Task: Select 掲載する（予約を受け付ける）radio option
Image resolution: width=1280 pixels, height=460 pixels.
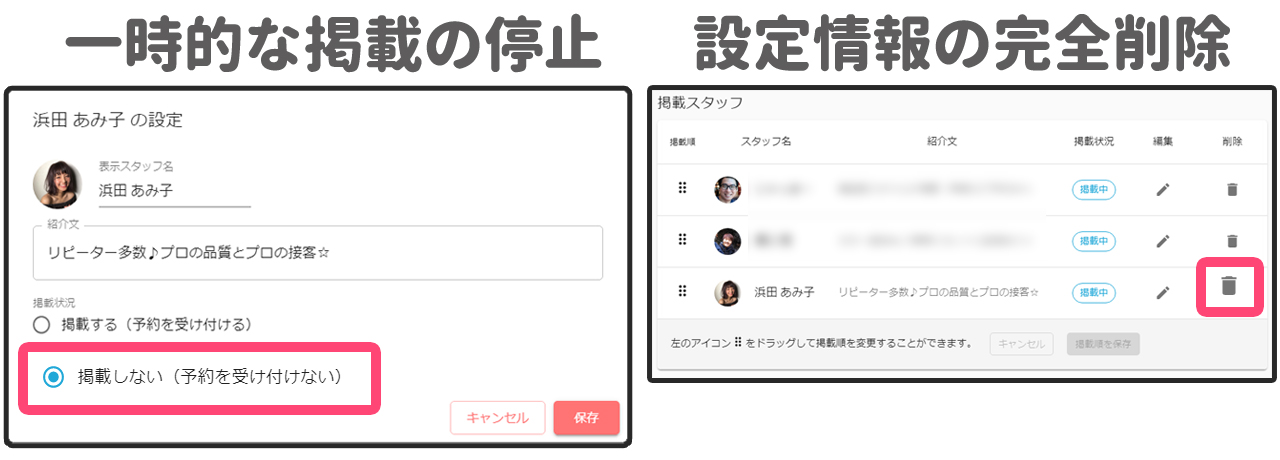Action: (x=41, y=325)
